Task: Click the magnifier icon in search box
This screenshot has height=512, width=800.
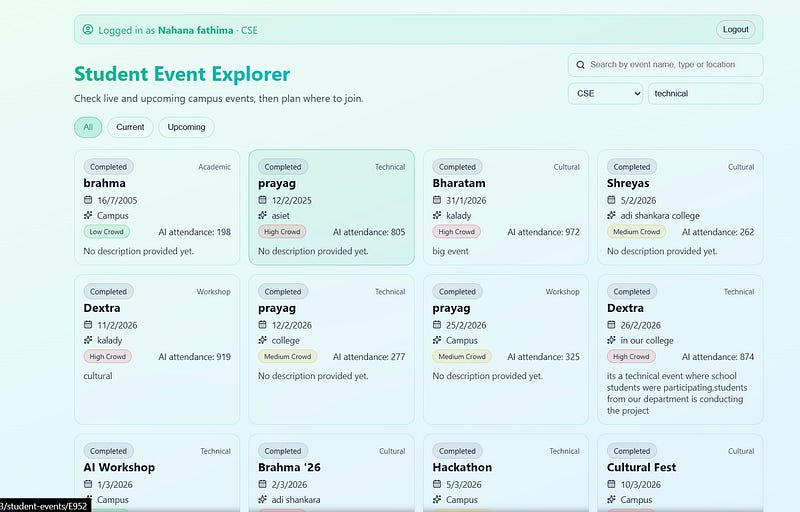Action: 580,65
